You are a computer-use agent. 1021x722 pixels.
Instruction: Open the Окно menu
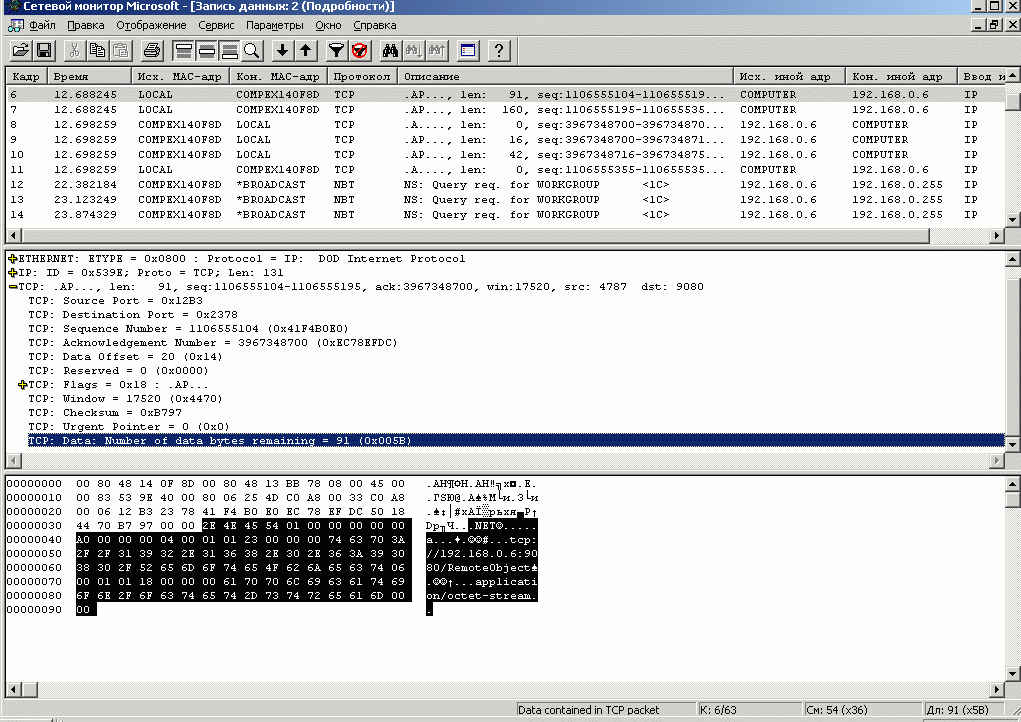(328, 25)
